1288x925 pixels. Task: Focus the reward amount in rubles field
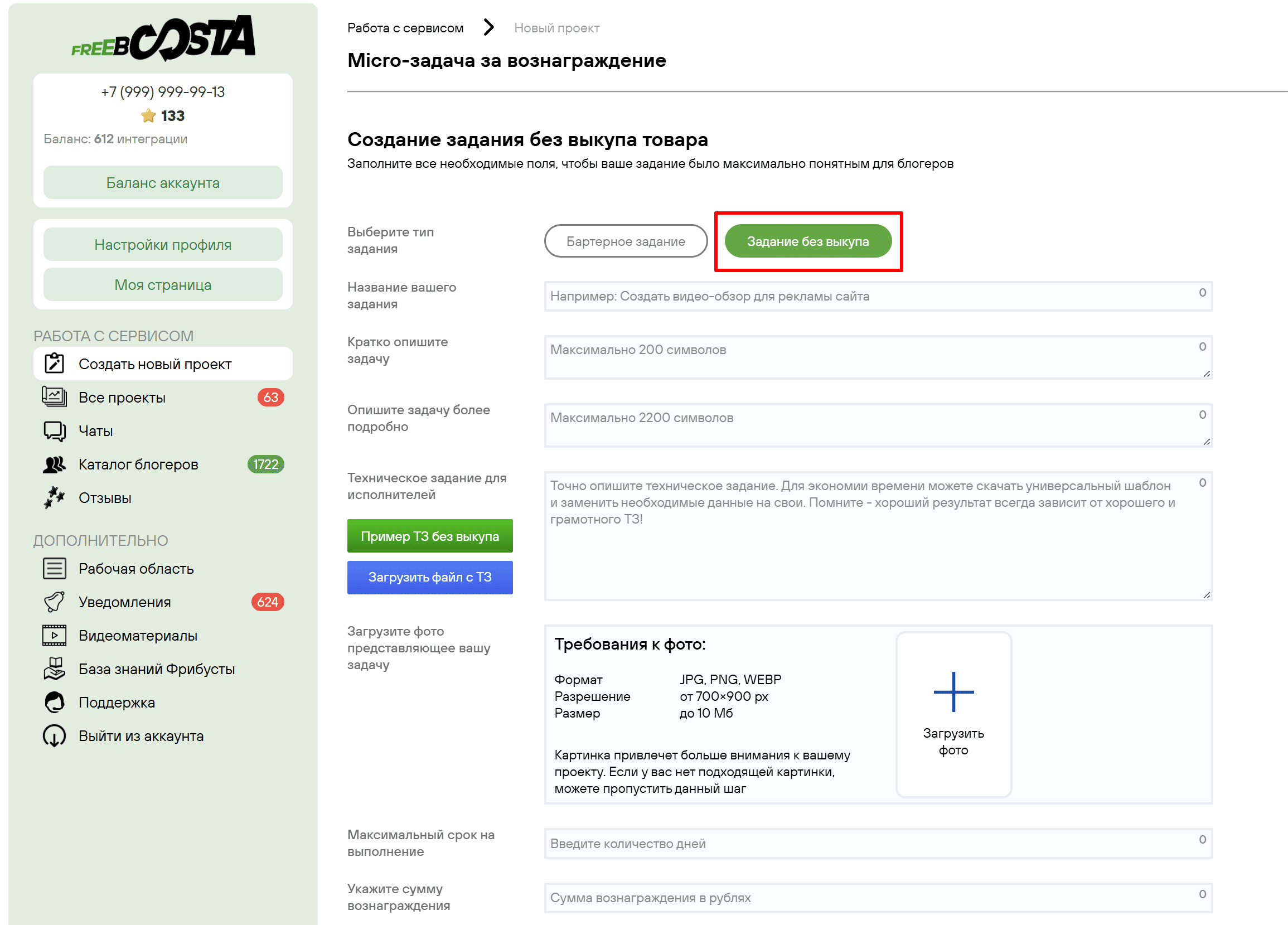click(878, 897)
